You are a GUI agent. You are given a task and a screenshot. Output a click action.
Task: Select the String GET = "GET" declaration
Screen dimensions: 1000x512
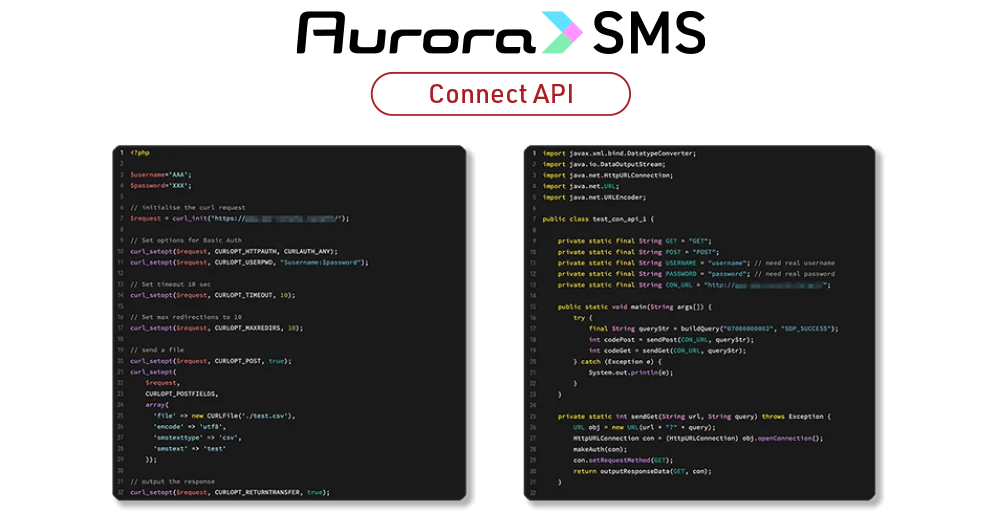(x=635, y=241)
